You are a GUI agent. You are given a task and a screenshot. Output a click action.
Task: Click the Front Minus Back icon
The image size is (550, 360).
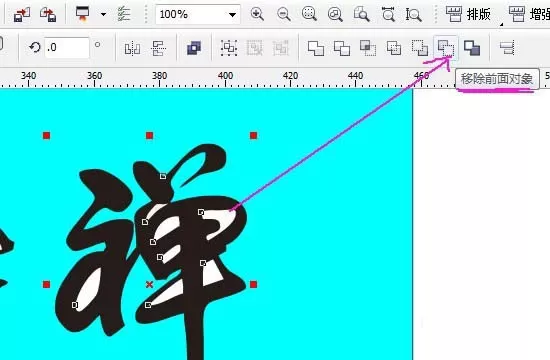(420, 48)
